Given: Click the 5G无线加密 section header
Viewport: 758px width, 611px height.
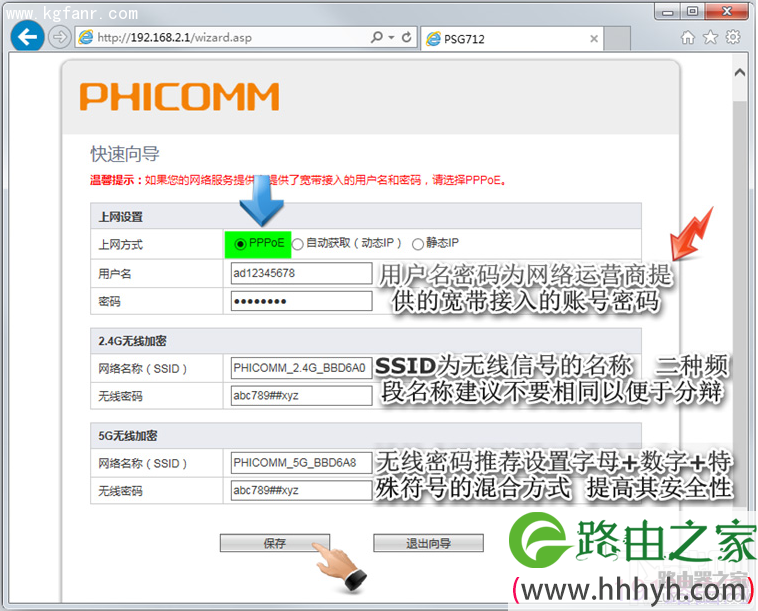Looking at the screenshot, I should coord(366,436).
